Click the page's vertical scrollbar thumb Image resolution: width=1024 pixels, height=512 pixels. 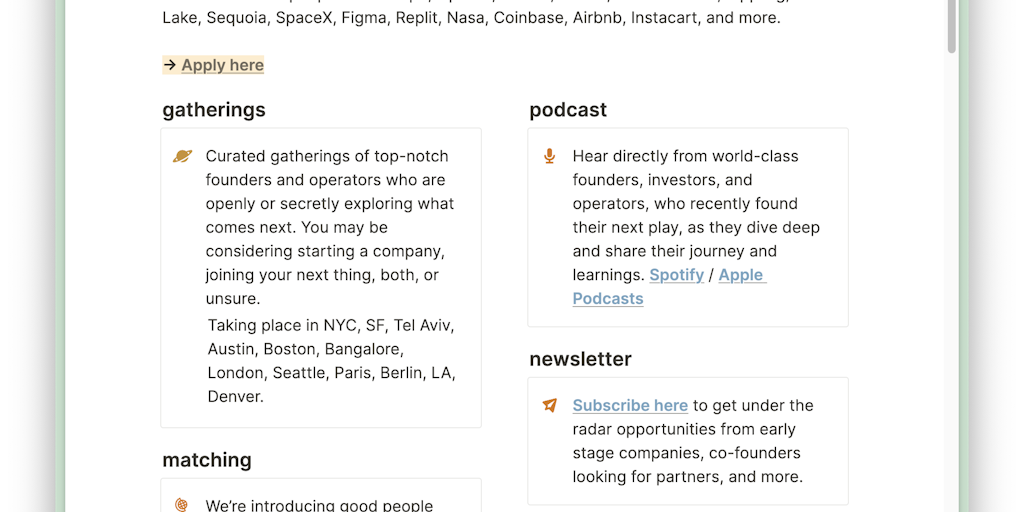[x=952, y=26]
